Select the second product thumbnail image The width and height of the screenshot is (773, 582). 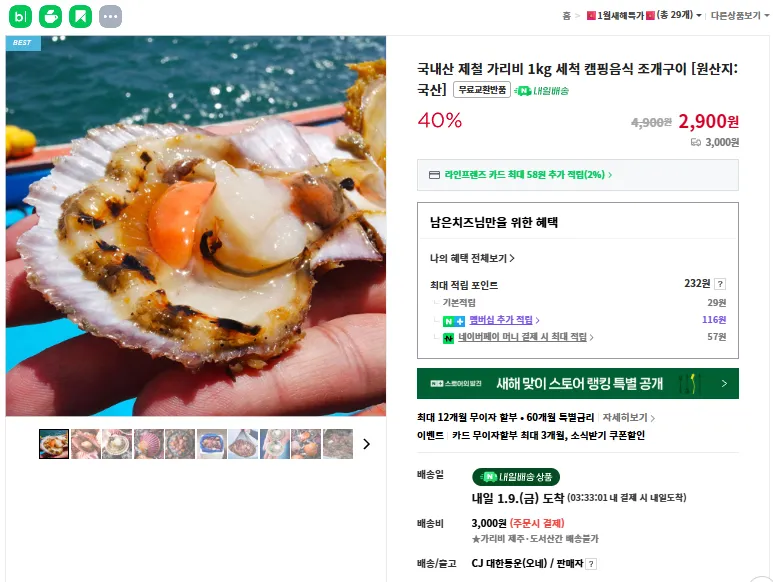tap(85, 444)
